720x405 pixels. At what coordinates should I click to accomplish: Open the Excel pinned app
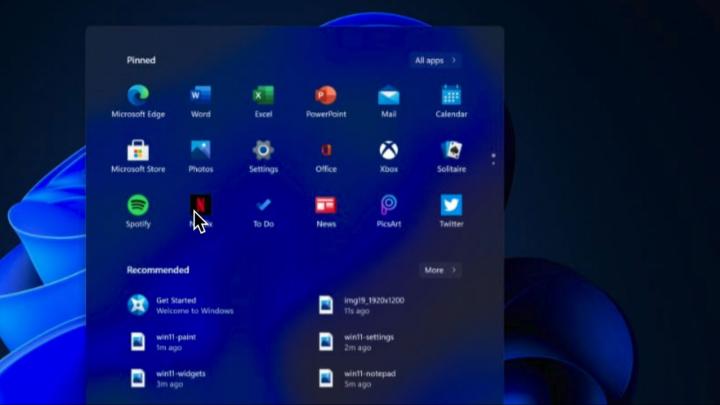click(x=263, y=101)
